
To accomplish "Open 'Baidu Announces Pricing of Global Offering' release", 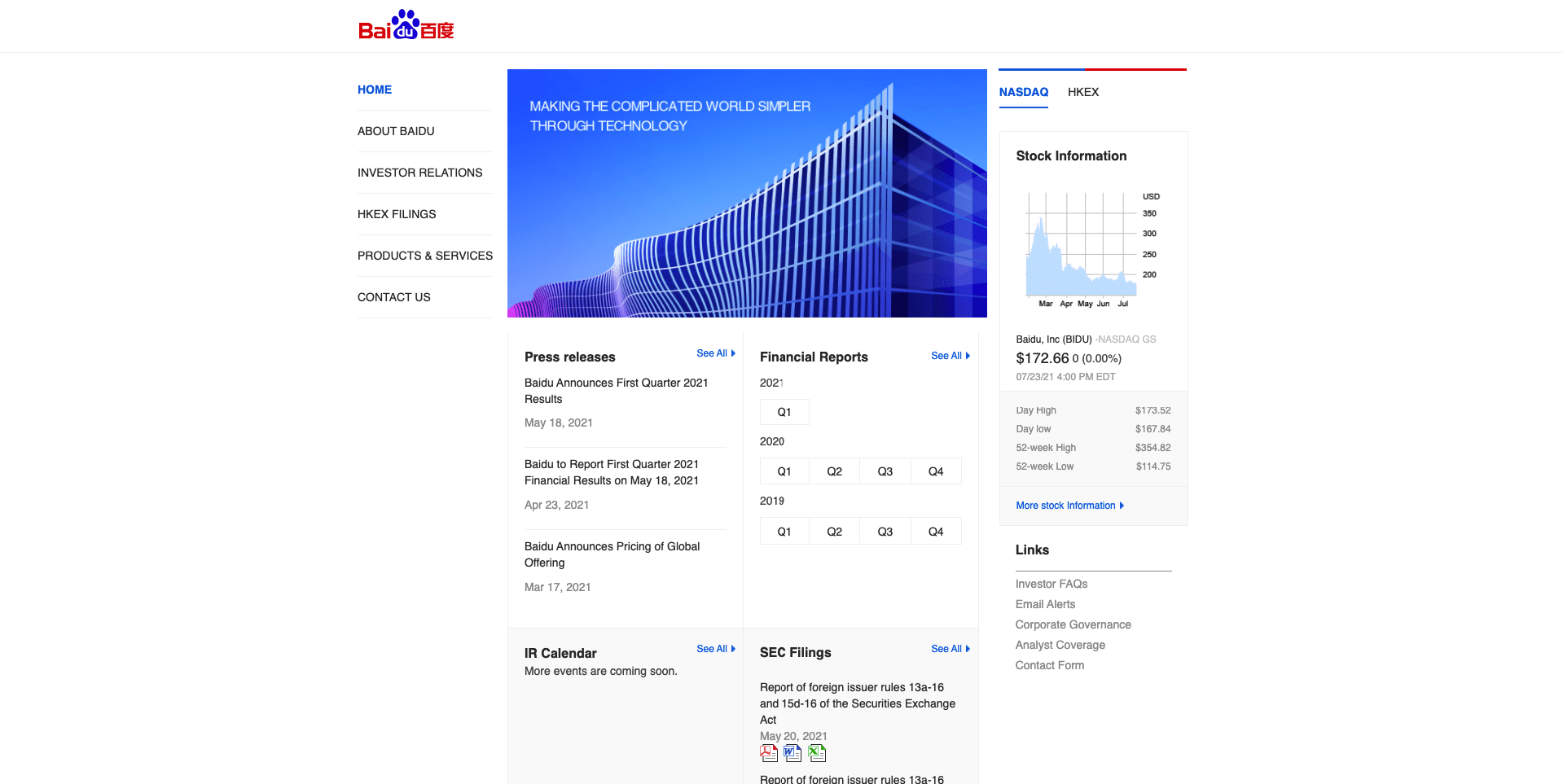I will pyautogui.click(x=612, y=554).
